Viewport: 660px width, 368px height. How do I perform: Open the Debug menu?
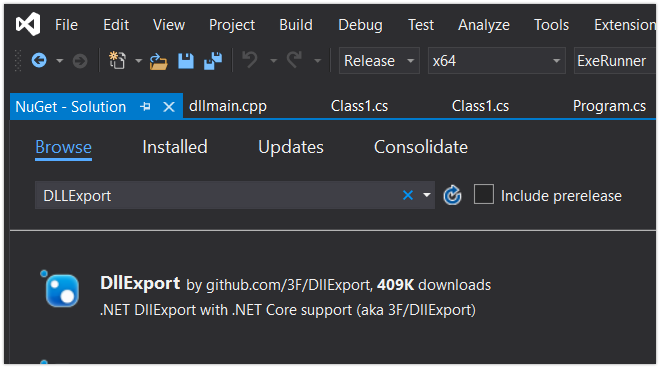(x=360, y=25)
